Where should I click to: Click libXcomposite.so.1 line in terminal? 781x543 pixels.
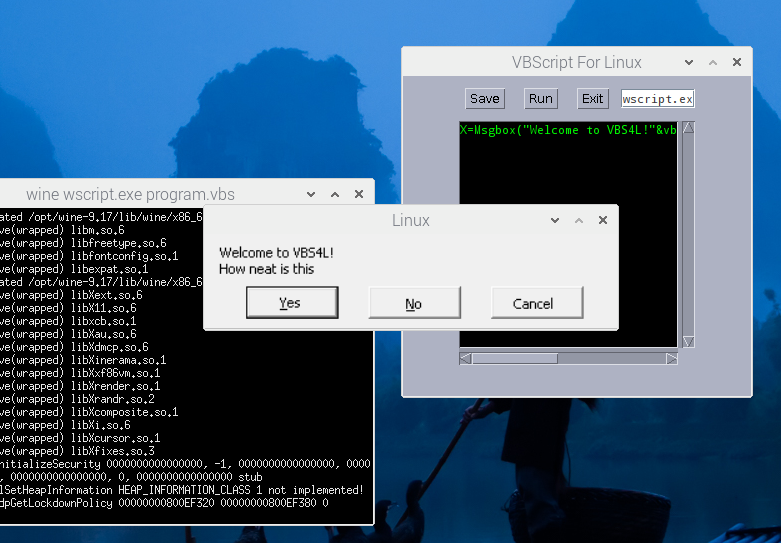(x=89, y=412)
